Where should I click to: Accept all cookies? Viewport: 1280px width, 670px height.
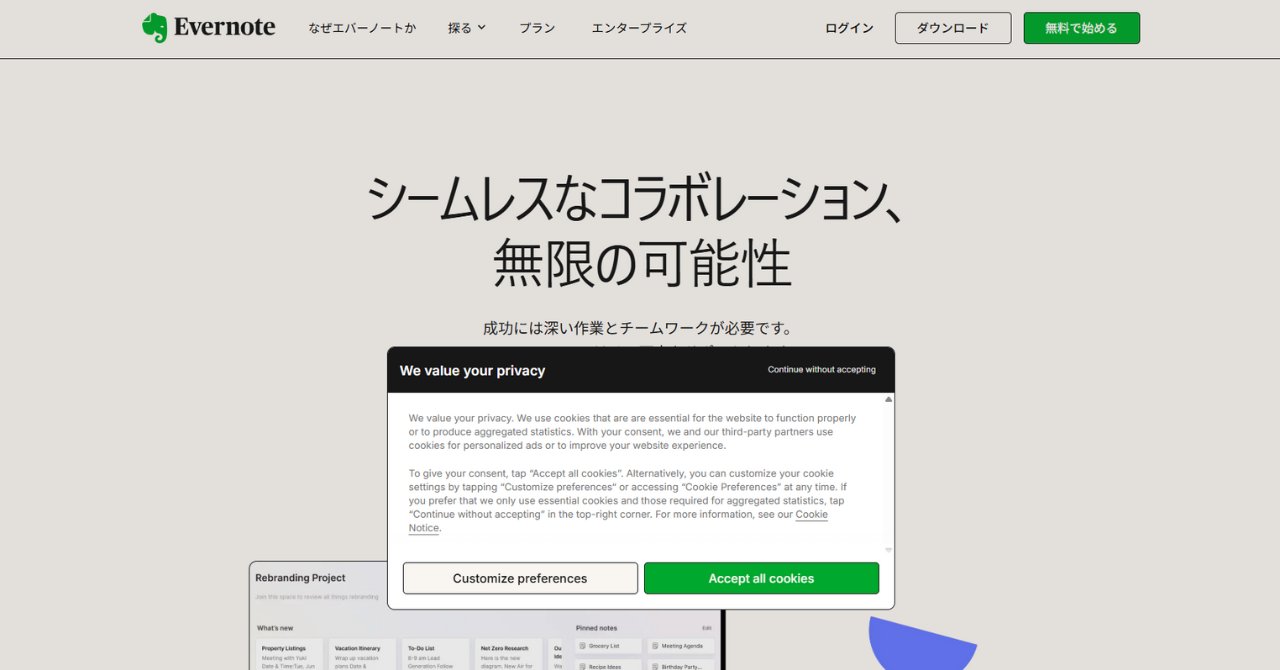coord(761,578)
